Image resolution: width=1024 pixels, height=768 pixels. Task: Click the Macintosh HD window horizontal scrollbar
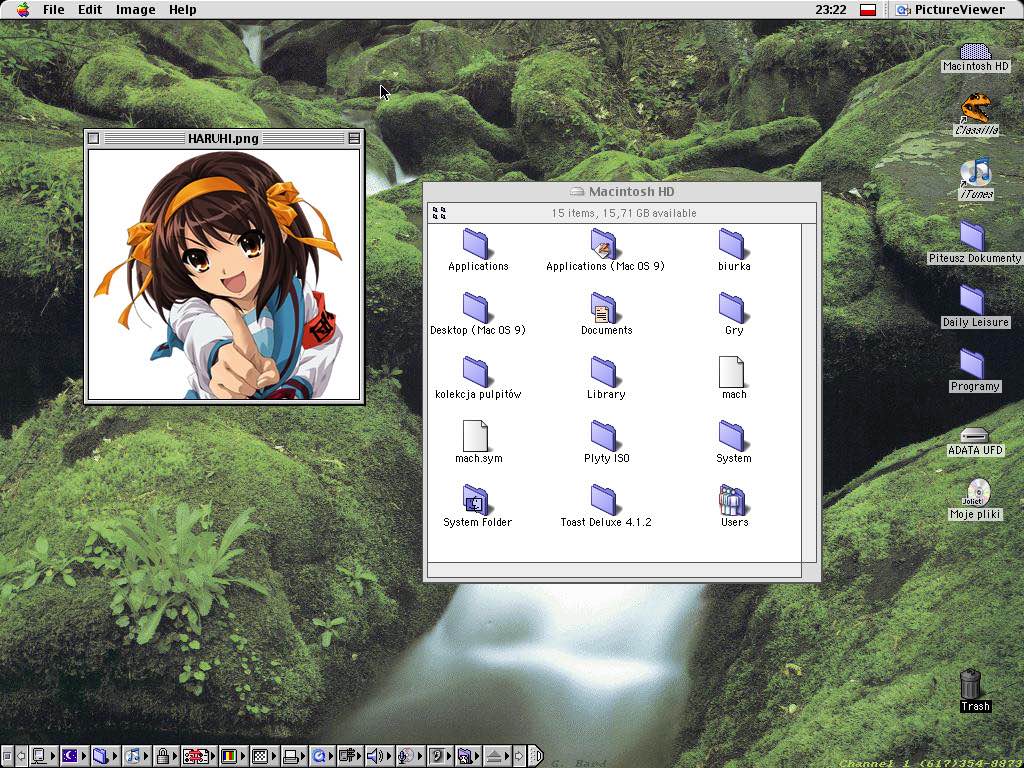pyautogui.click(x=614, y=570)
